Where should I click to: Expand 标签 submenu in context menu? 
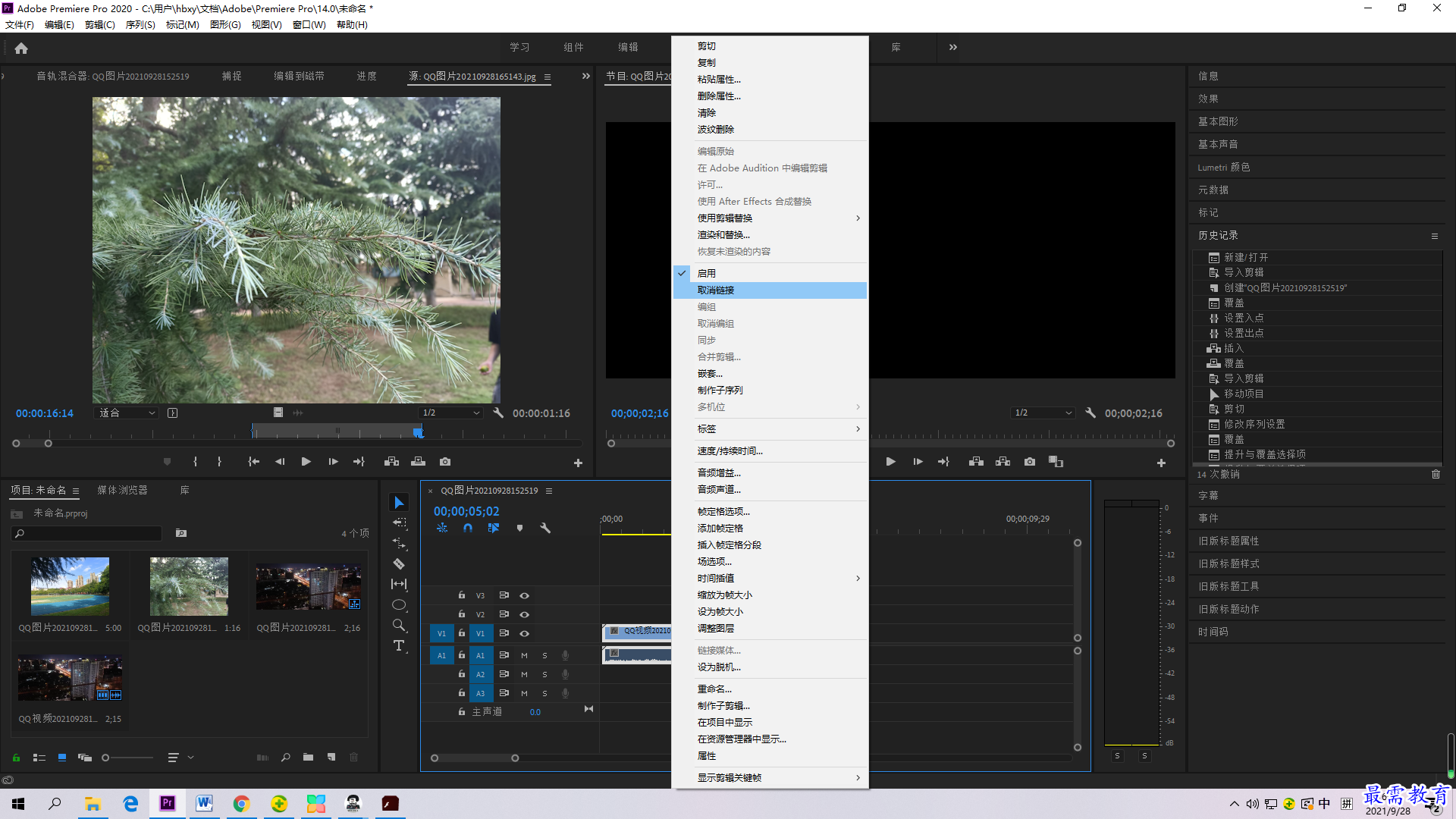pyautogui.click(x=770, y=429)
